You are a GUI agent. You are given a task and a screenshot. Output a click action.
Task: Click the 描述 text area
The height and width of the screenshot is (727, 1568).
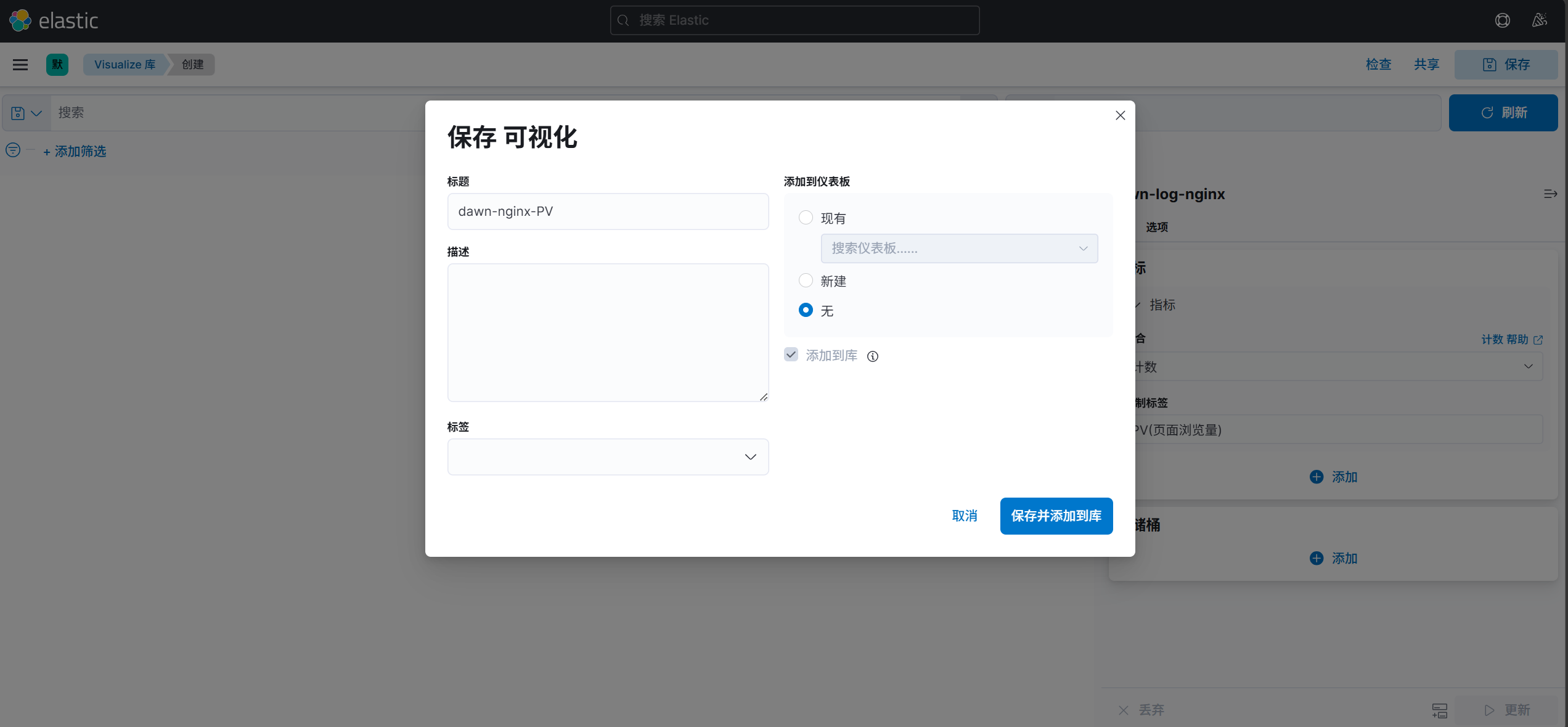coord(608,333)
